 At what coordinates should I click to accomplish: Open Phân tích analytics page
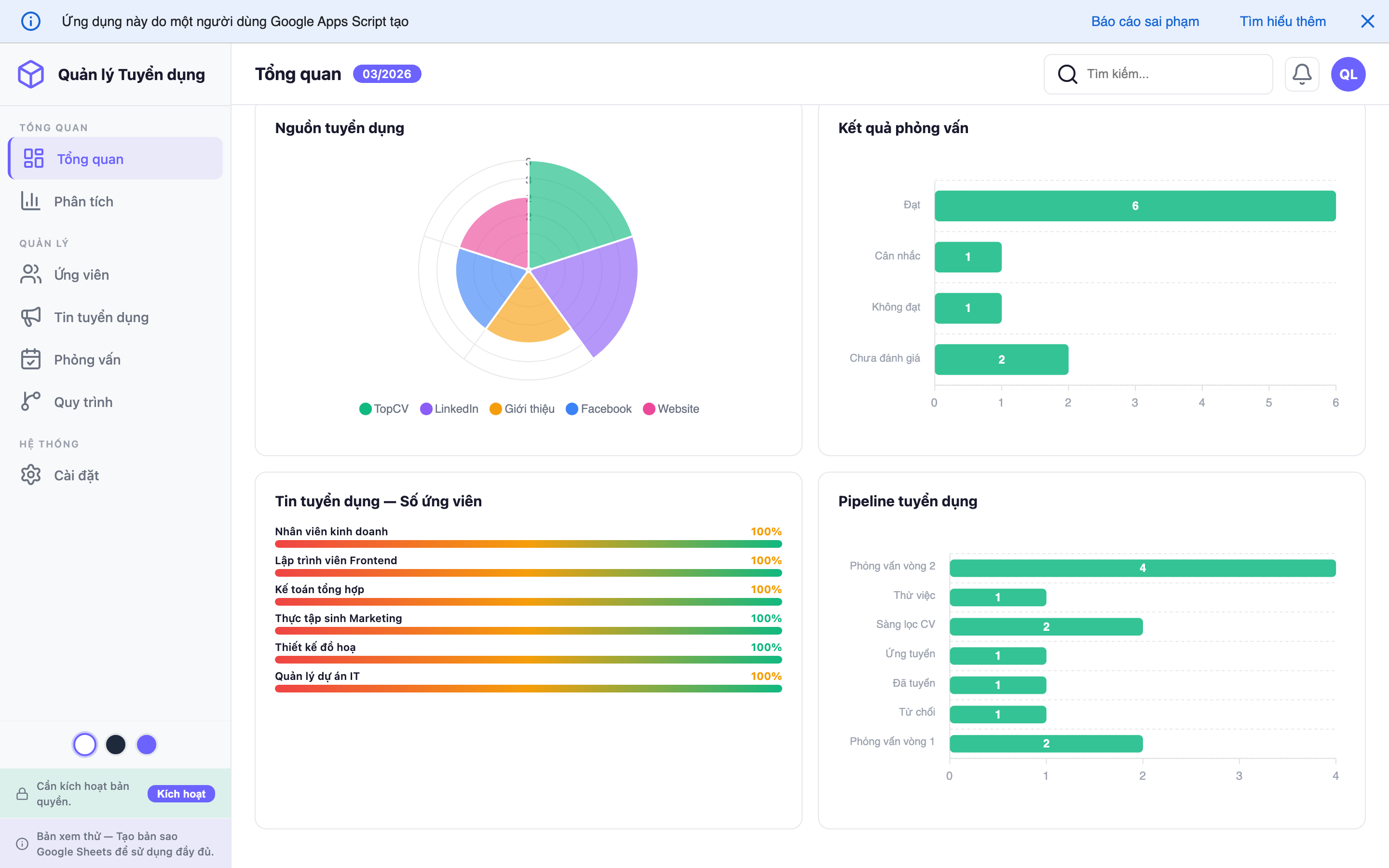click(83, 202)
